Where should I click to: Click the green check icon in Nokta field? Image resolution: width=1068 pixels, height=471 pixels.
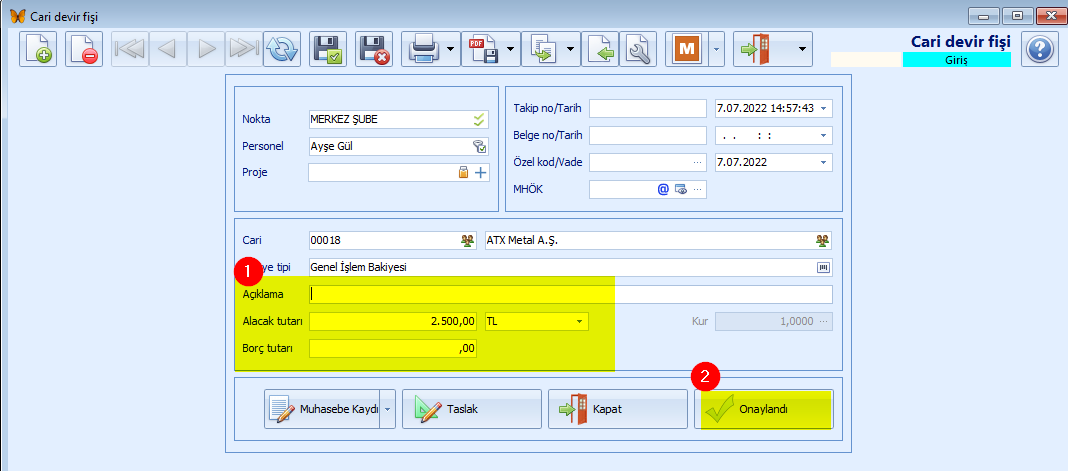[480, 120]
